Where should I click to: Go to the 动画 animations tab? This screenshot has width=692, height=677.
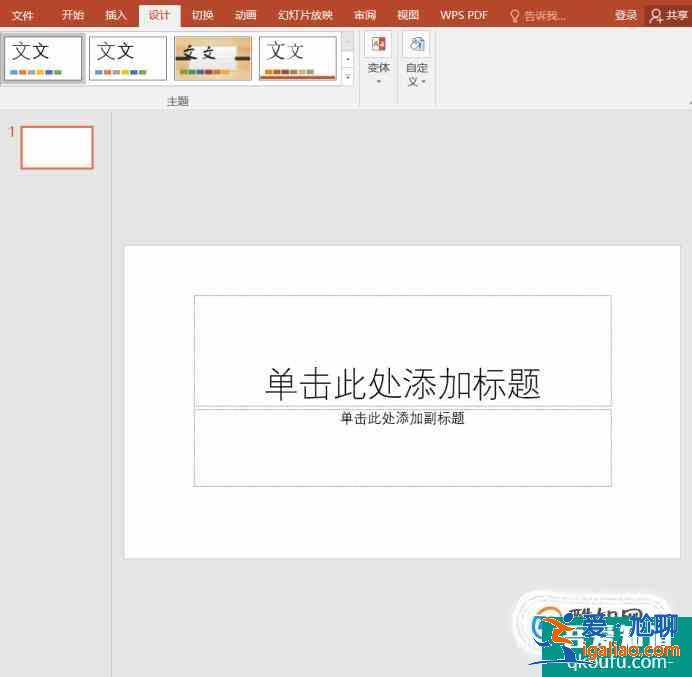[x=245, y=16]
